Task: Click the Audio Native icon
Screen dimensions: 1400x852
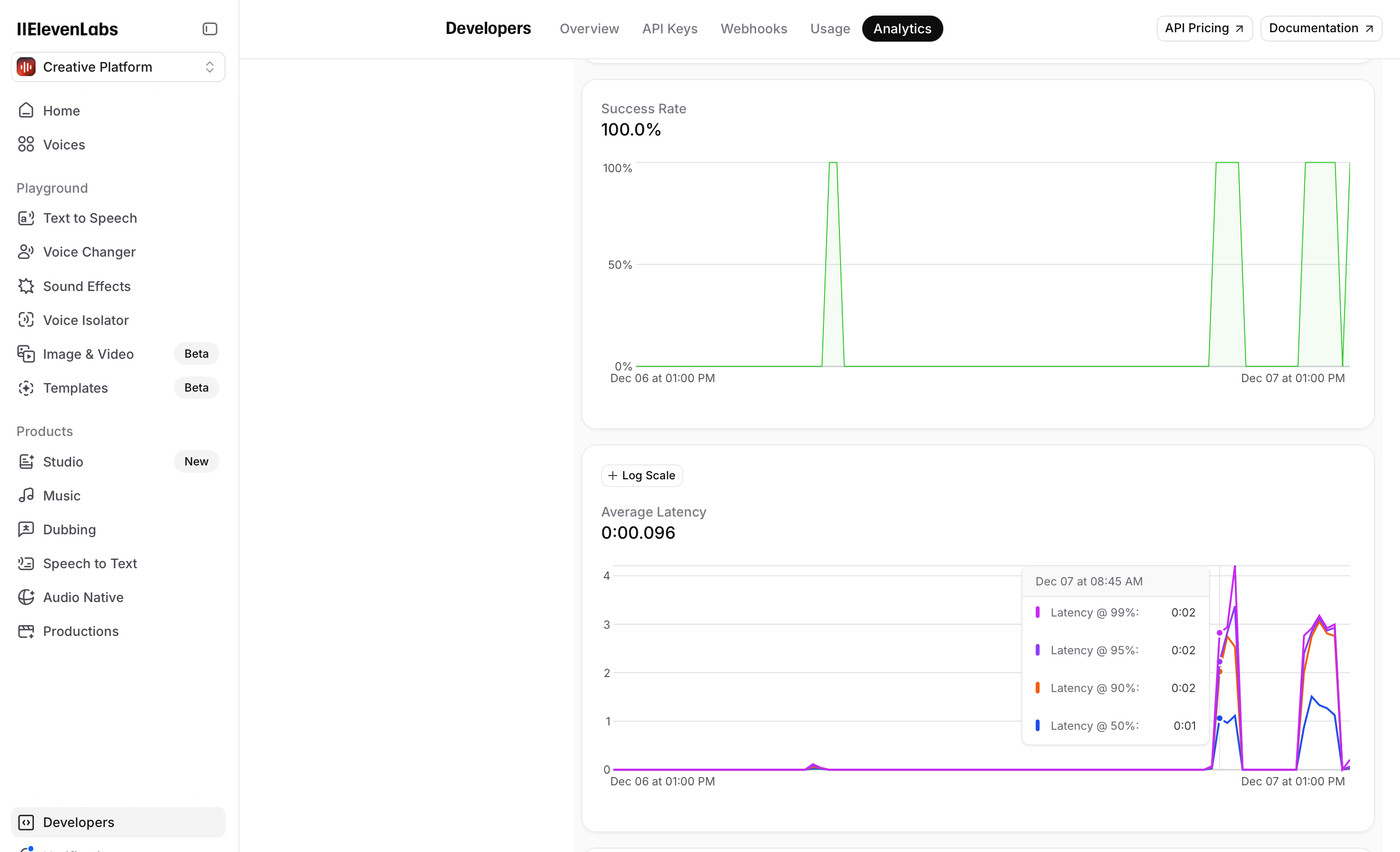Action: (26, 597)
